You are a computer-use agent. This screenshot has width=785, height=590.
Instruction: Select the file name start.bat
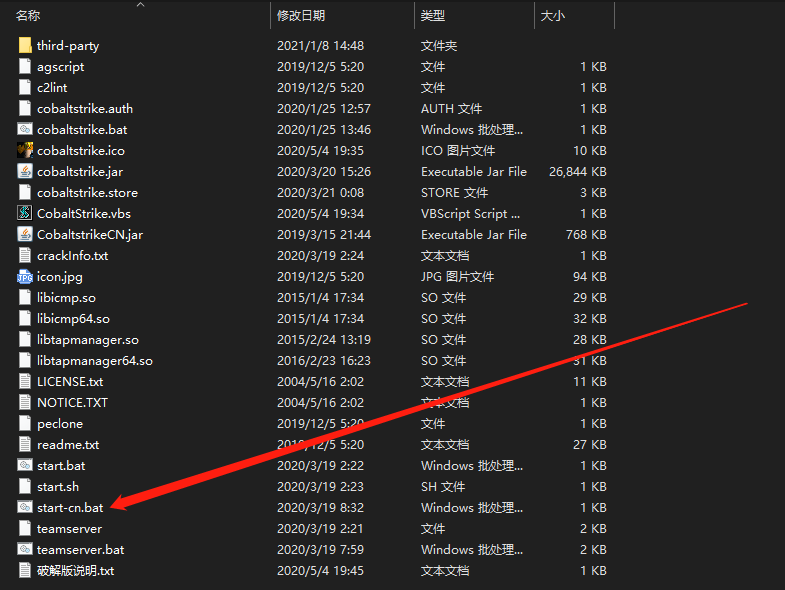tap(61, 466)
